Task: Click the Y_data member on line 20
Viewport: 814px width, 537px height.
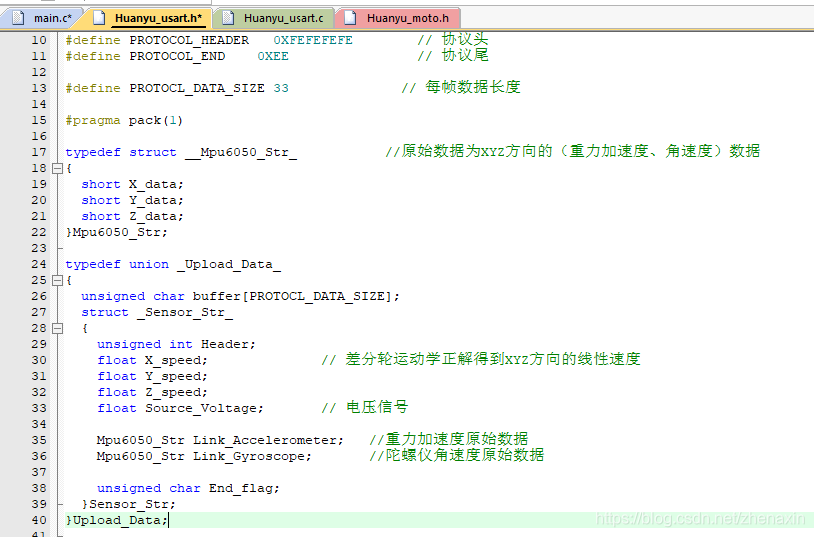Action: pyautogui.click(x=156, y=200)
